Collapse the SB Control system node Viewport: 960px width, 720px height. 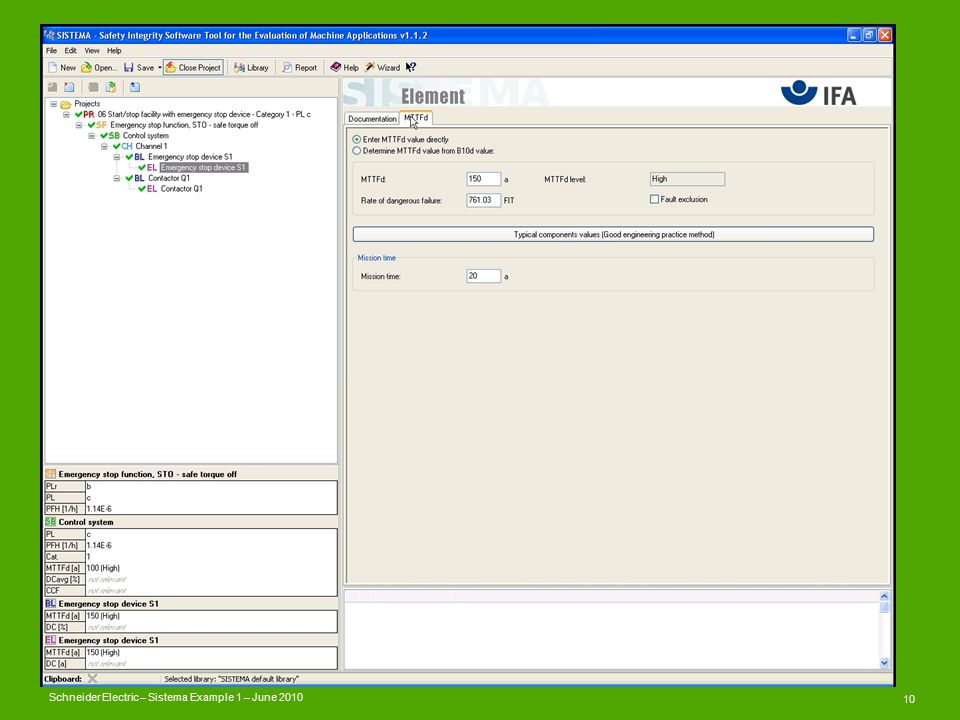(91, 136)
